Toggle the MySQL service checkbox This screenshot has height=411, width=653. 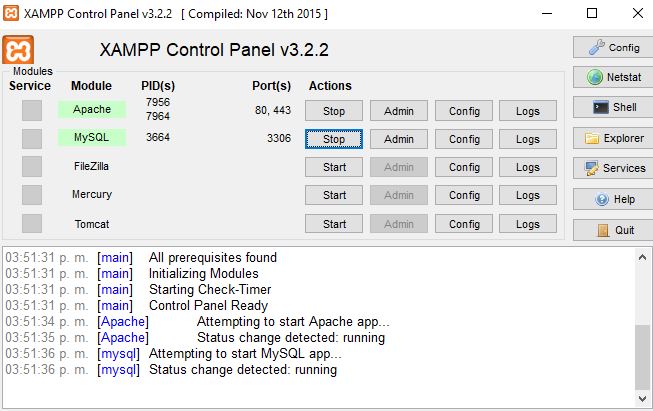pos(32,139)
